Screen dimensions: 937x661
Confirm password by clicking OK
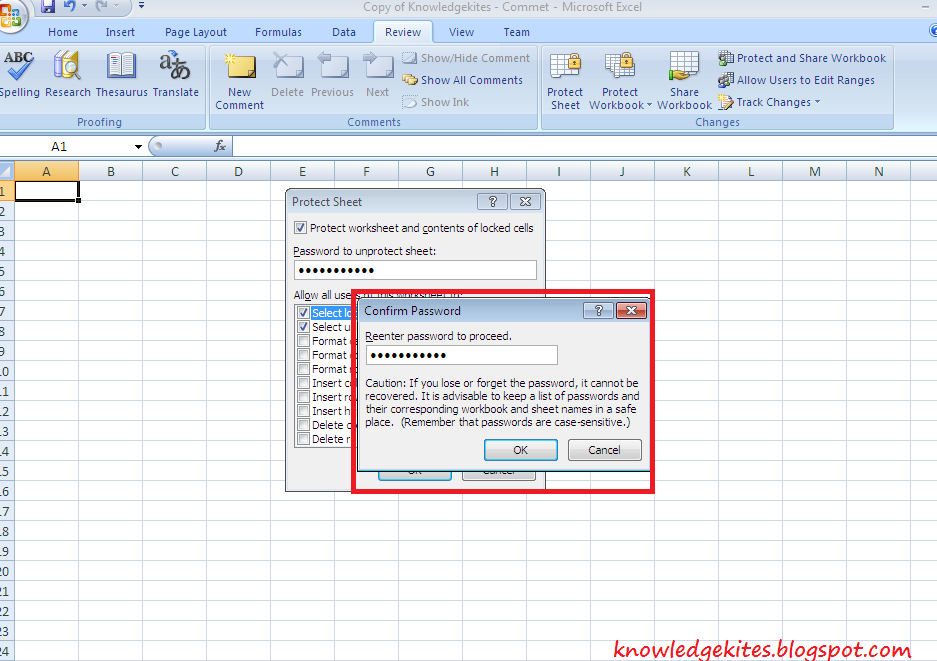(520, 449)
